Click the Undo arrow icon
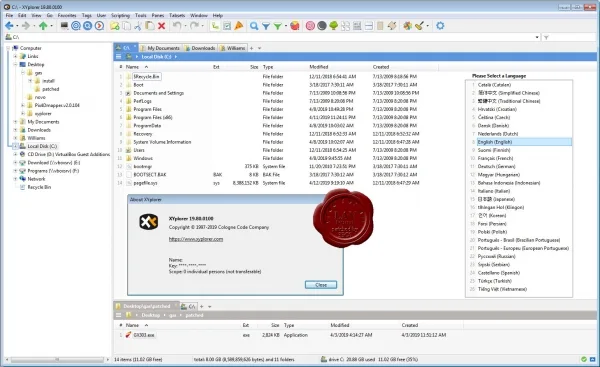Screen dimensions: 600x367 (177, 26)
